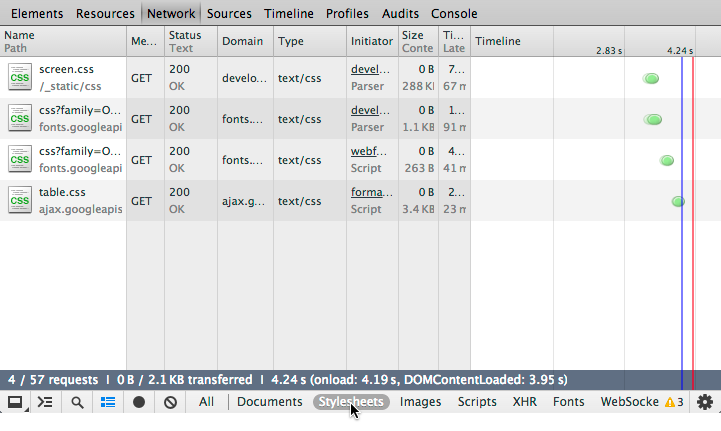This screenshot has width=721, height=431.
Task: Sort by the Size column header
Action: pos(418,41)
